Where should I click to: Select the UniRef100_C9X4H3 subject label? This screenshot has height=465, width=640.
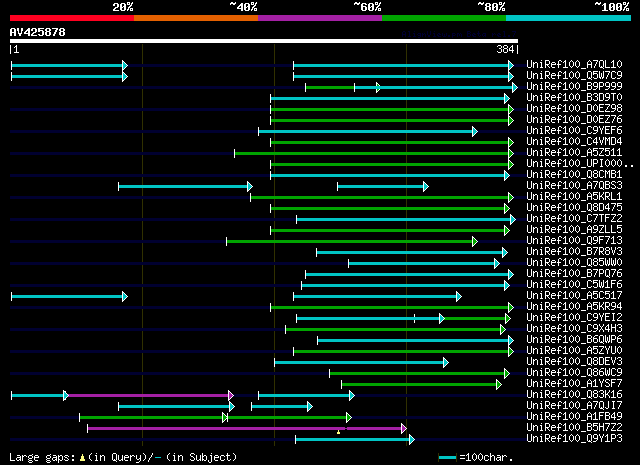pyautogui.click(x=574, y=328)
